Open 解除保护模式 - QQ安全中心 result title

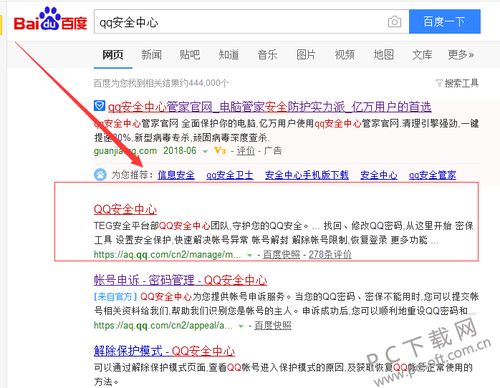pos(164,351)
